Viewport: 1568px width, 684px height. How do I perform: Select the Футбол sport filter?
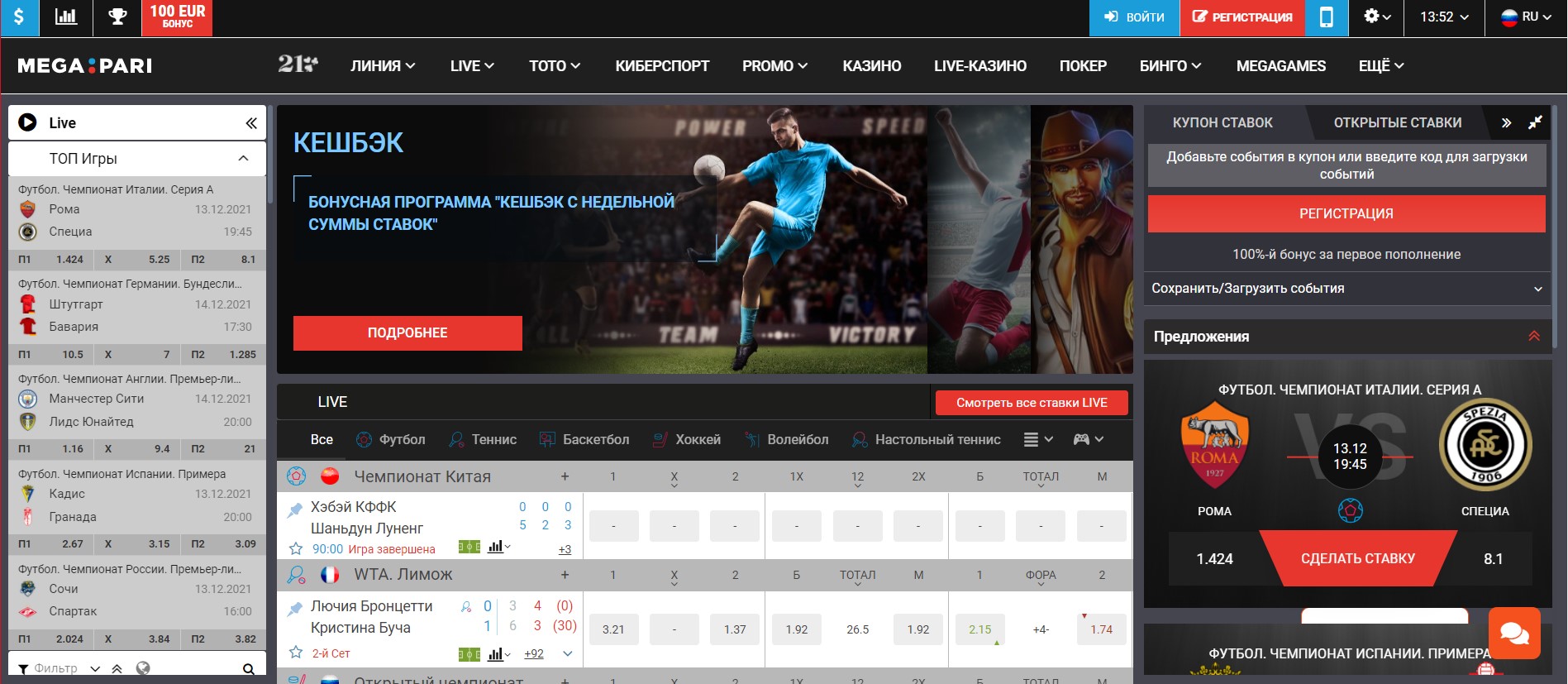tap(391, 440)
